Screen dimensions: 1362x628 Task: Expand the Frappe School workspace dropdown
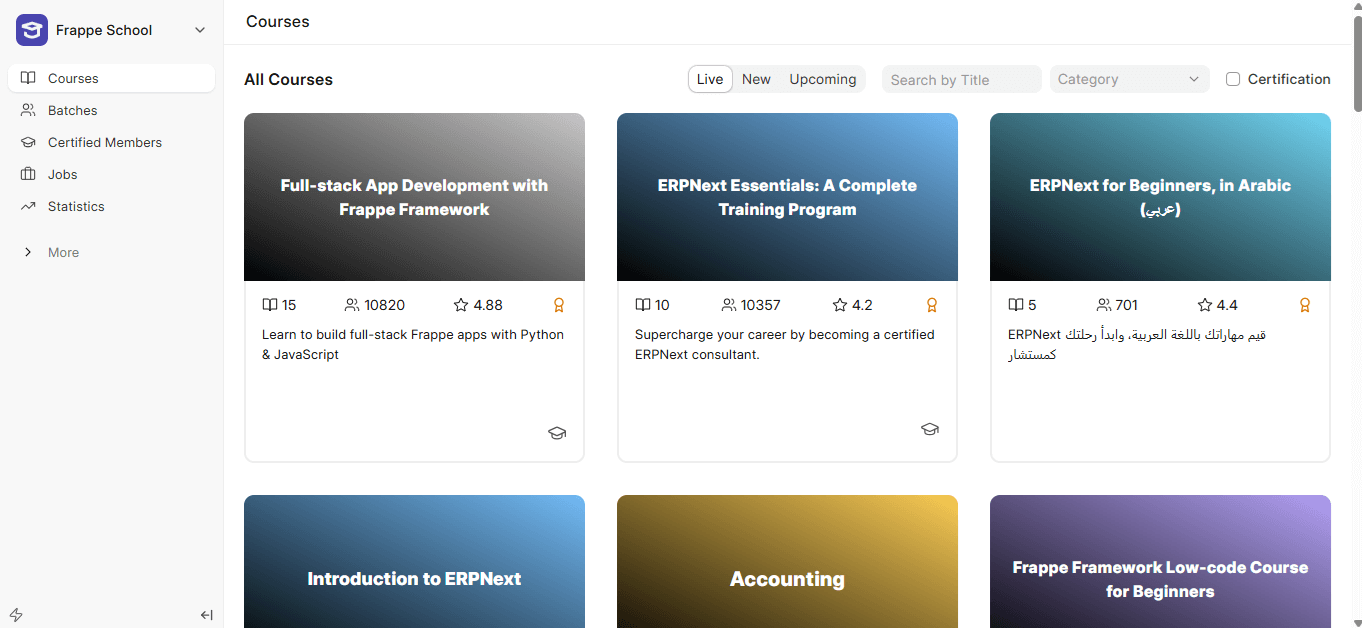pyautogui.click(x=200, y=30)
